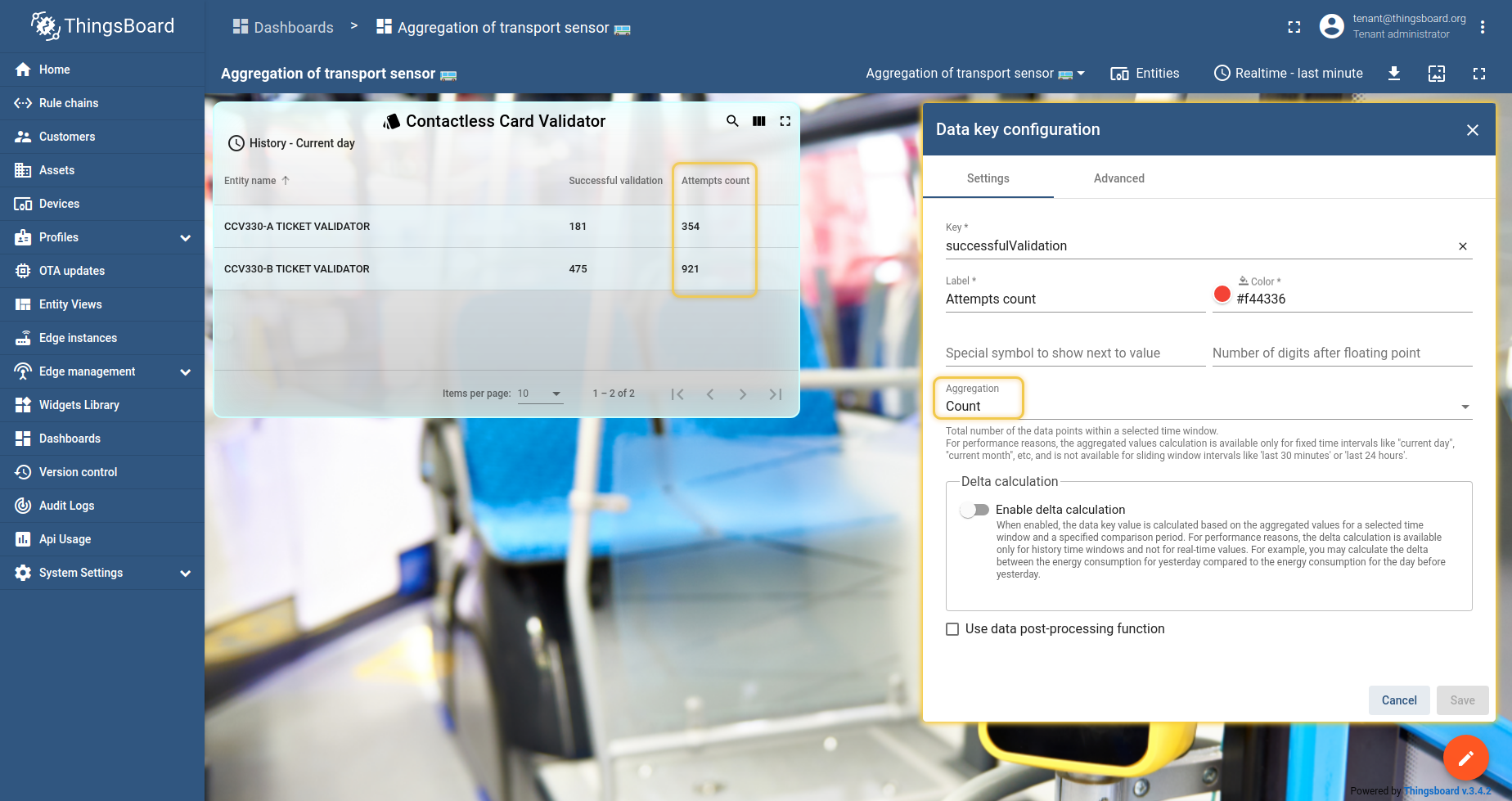Click Save button
This screenshot has height=801, width=1512.
click(1462, 700)
